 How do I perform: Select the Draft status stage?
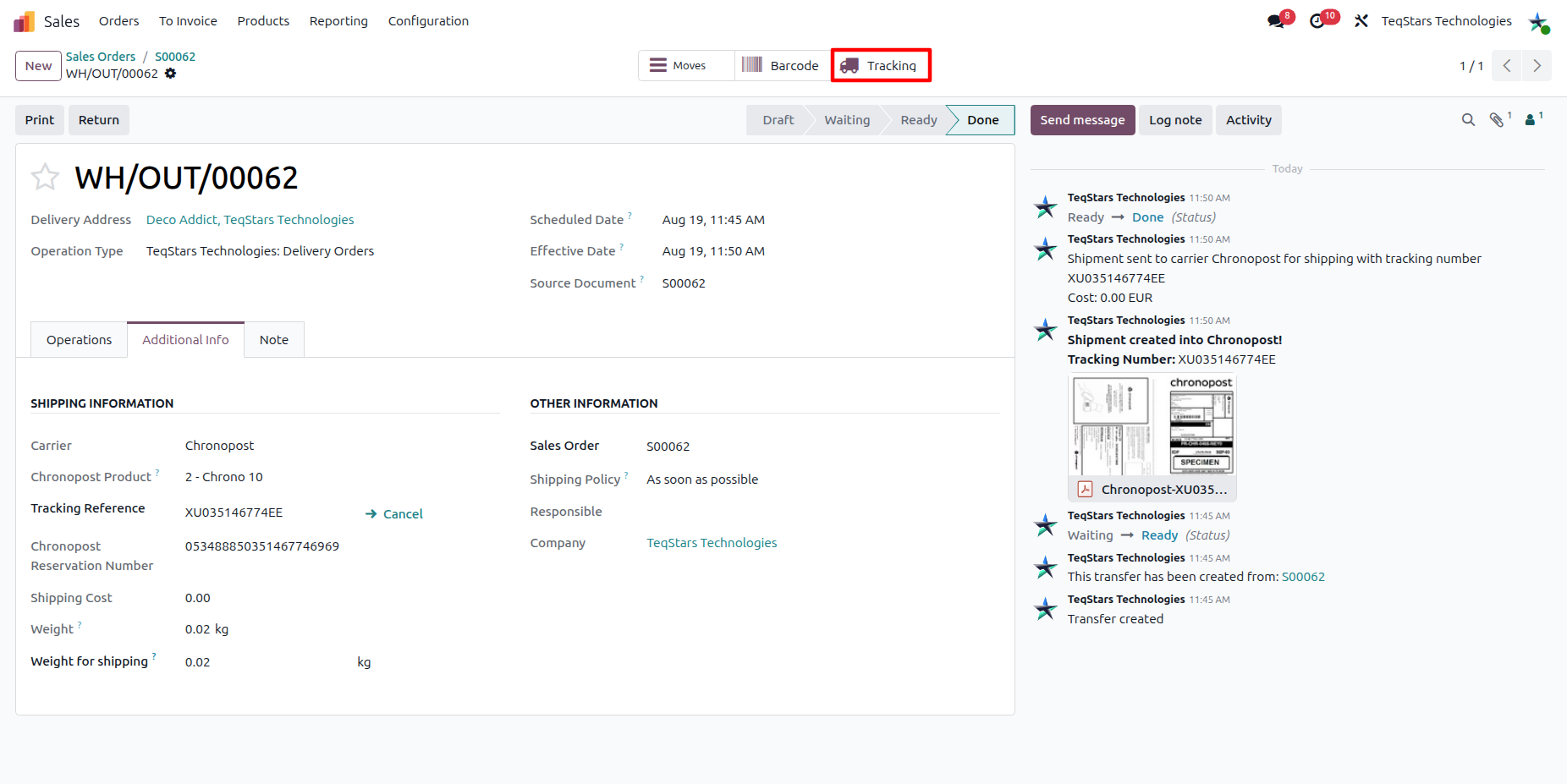pos(778,120)
